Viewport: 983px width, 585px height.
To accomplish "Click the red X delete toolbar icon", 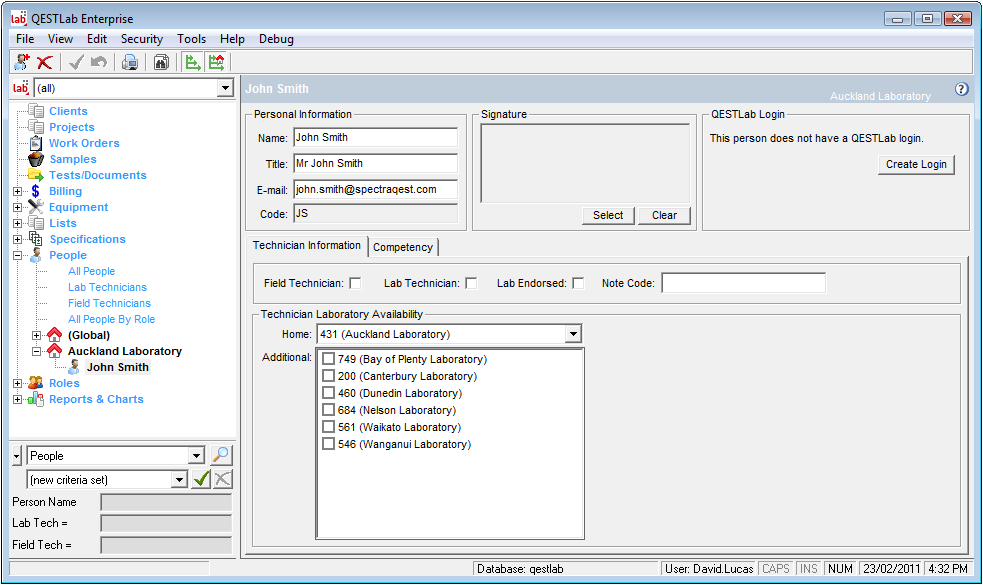I will (45, 62).
